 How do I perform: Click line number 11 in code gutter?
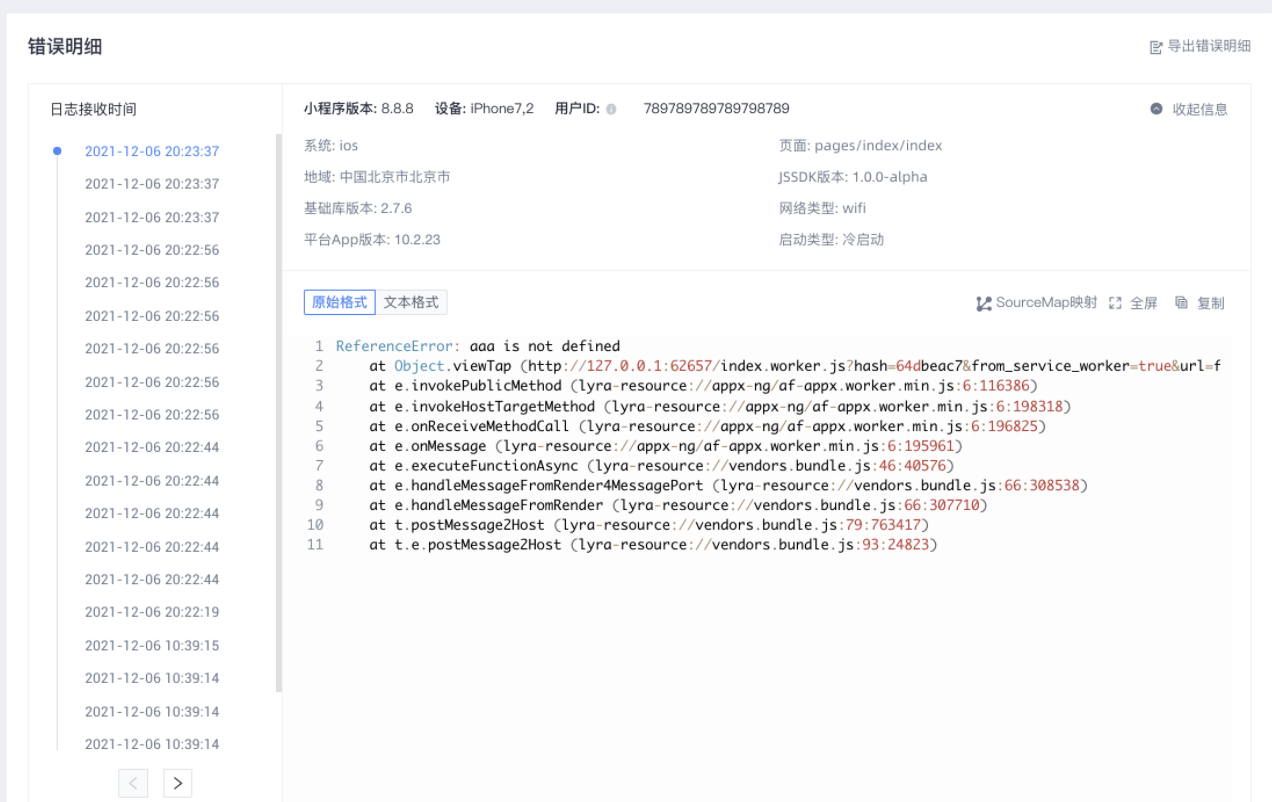(x=315, y=545)
